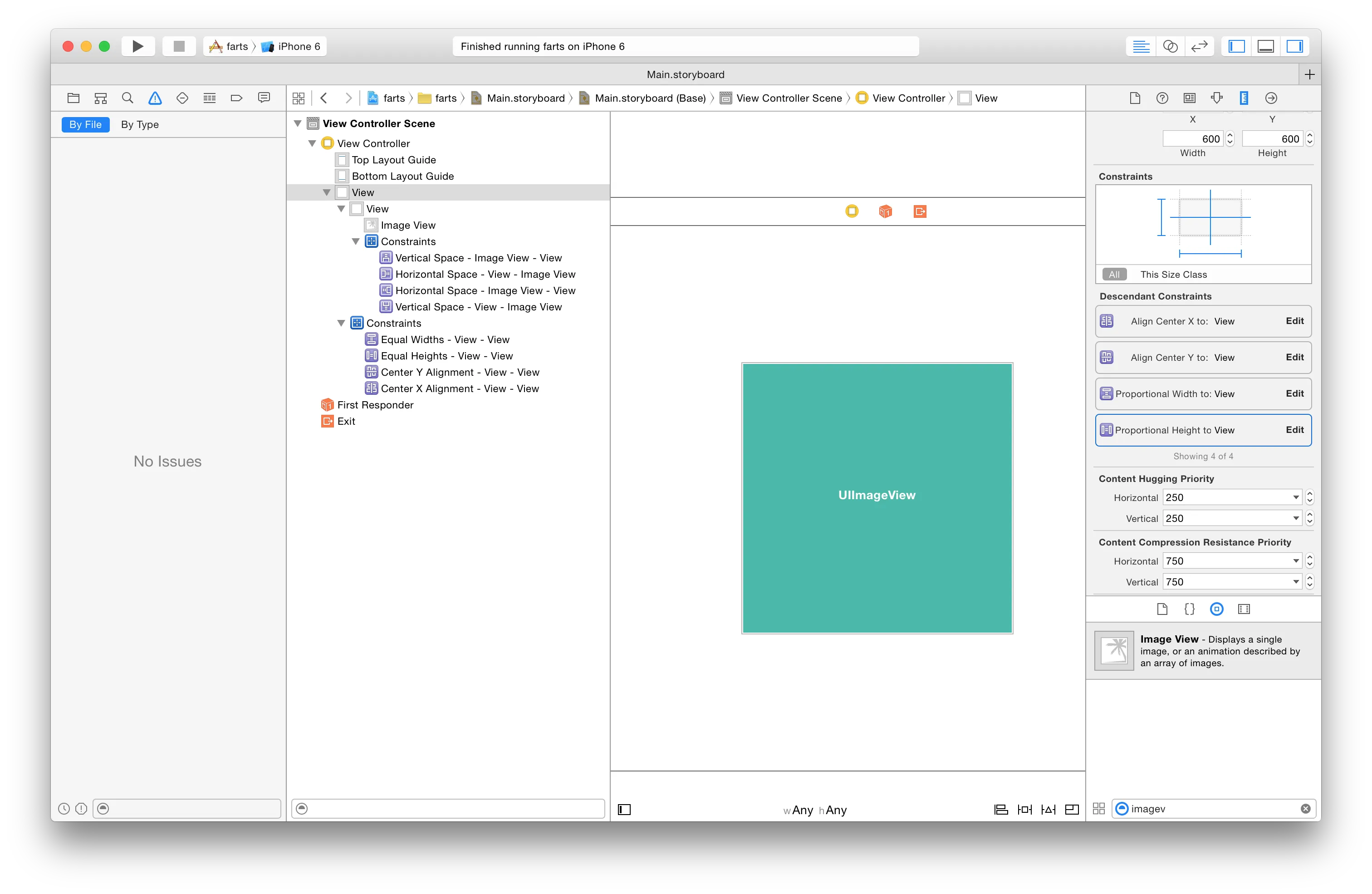The image size is (1372, 894).
Task: Click the Height value field
Action: pos(1272,139)
